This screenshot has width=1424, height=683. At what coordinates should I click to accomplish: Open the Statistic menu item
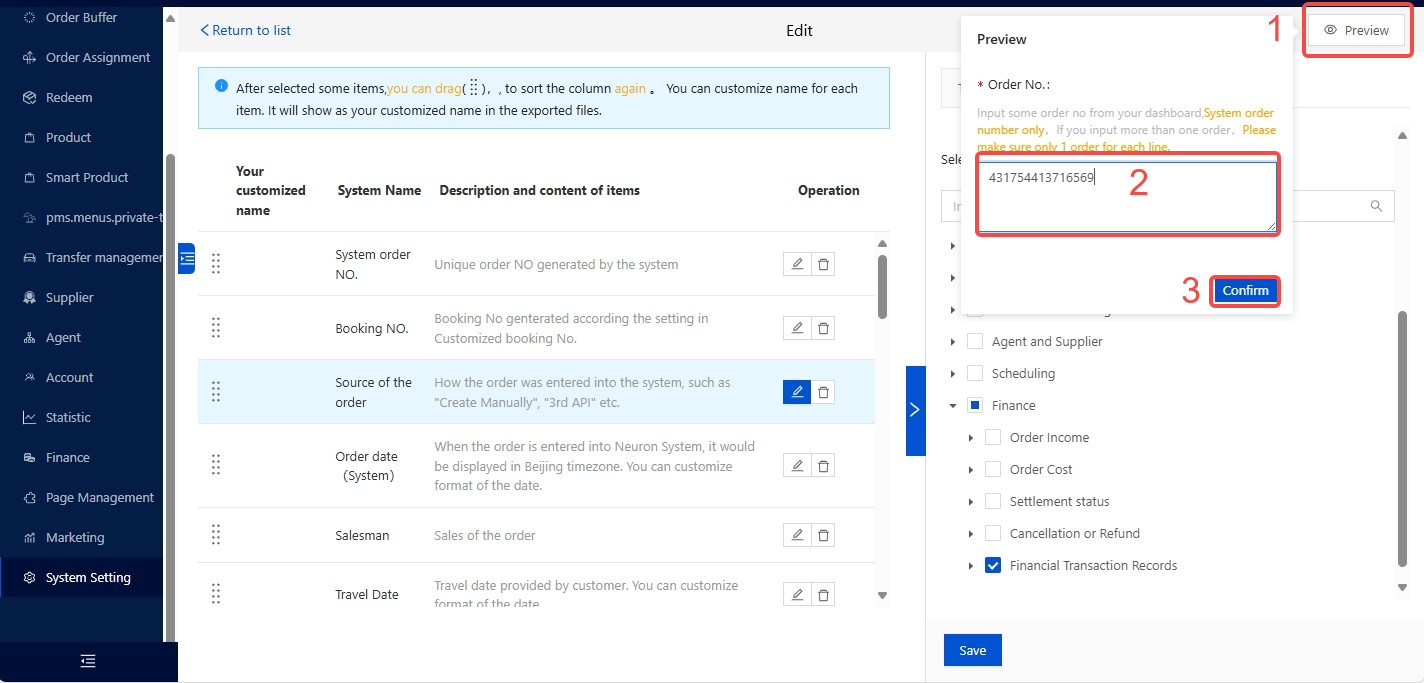68,417
